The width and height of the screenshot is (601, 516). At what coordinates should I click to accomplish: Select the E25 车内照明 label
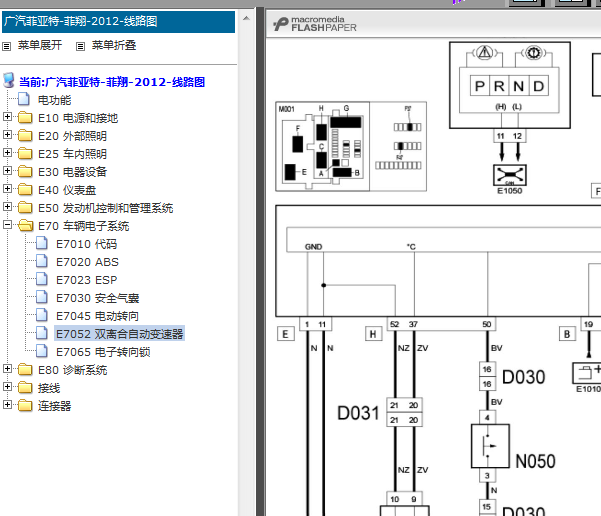click(72, 154)
